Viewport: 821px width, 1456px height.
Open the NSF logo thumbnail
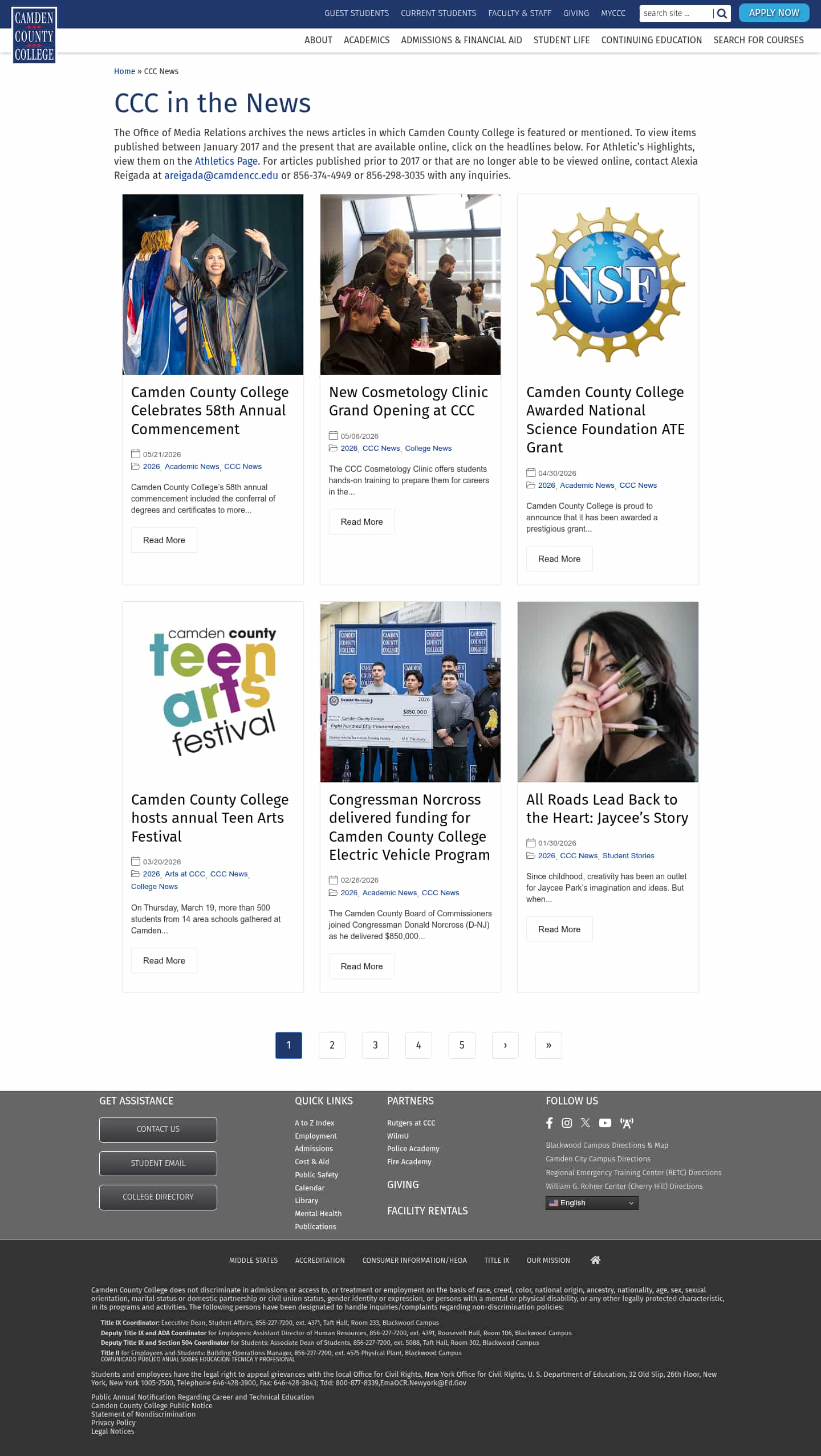click(608, 284)
